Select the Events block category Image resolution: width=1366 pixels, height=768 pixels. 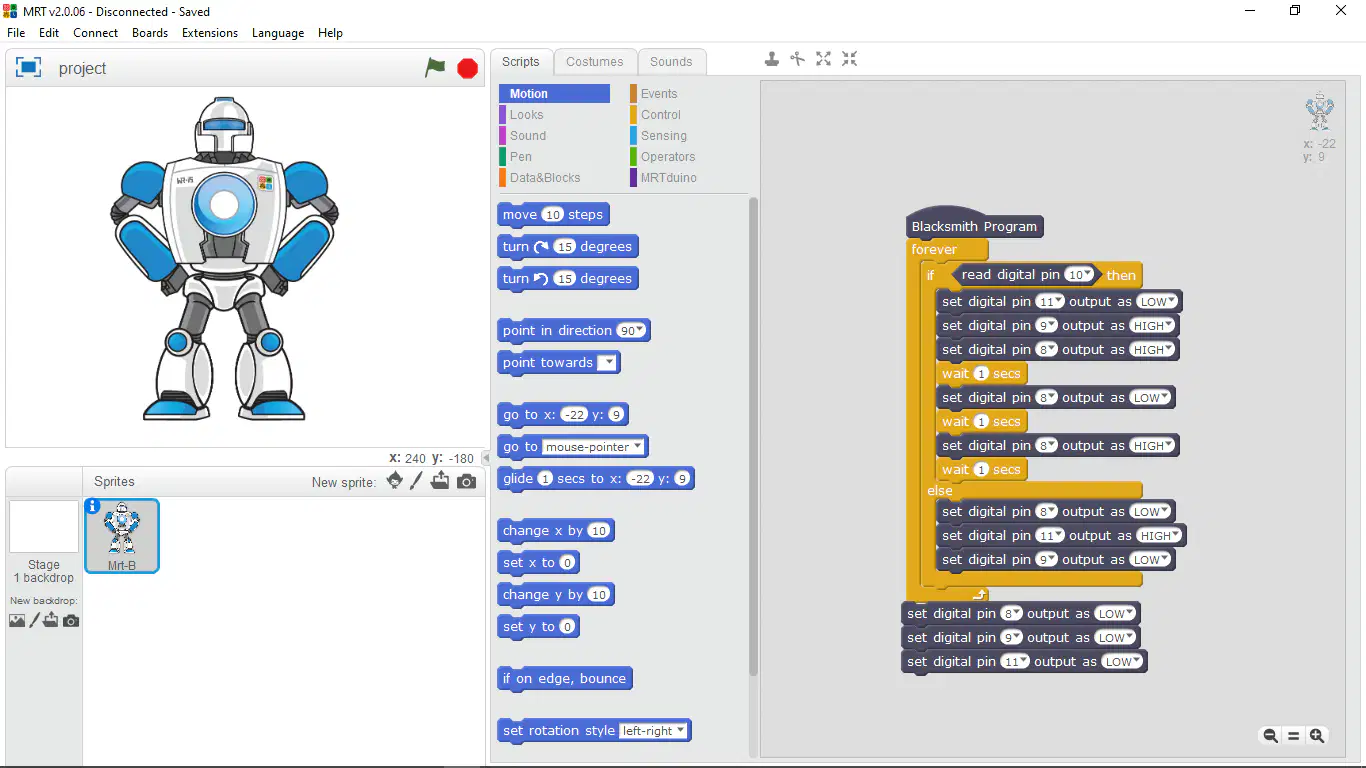(x=659, y=94)
